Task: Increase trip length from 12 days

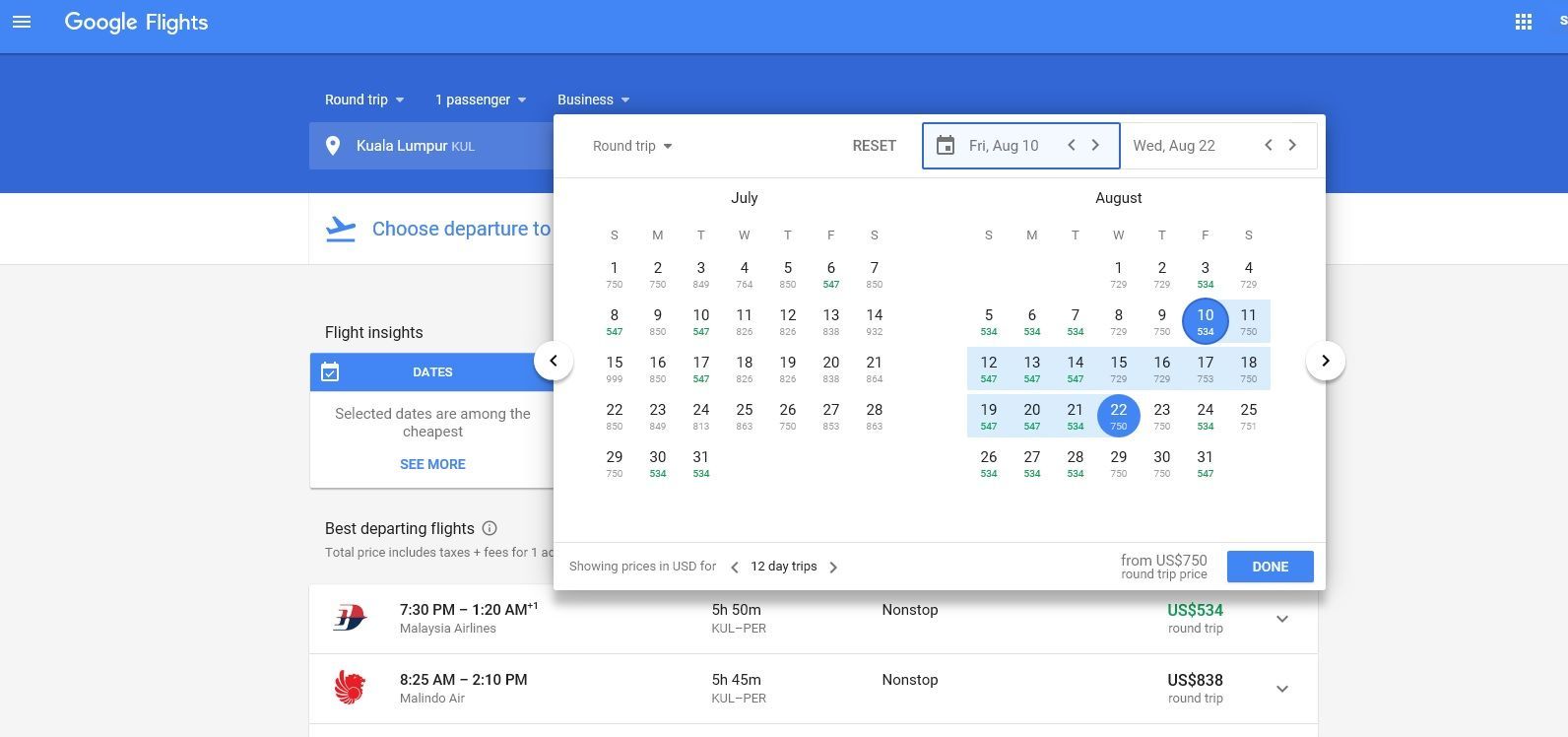Action: pos(833,568)
